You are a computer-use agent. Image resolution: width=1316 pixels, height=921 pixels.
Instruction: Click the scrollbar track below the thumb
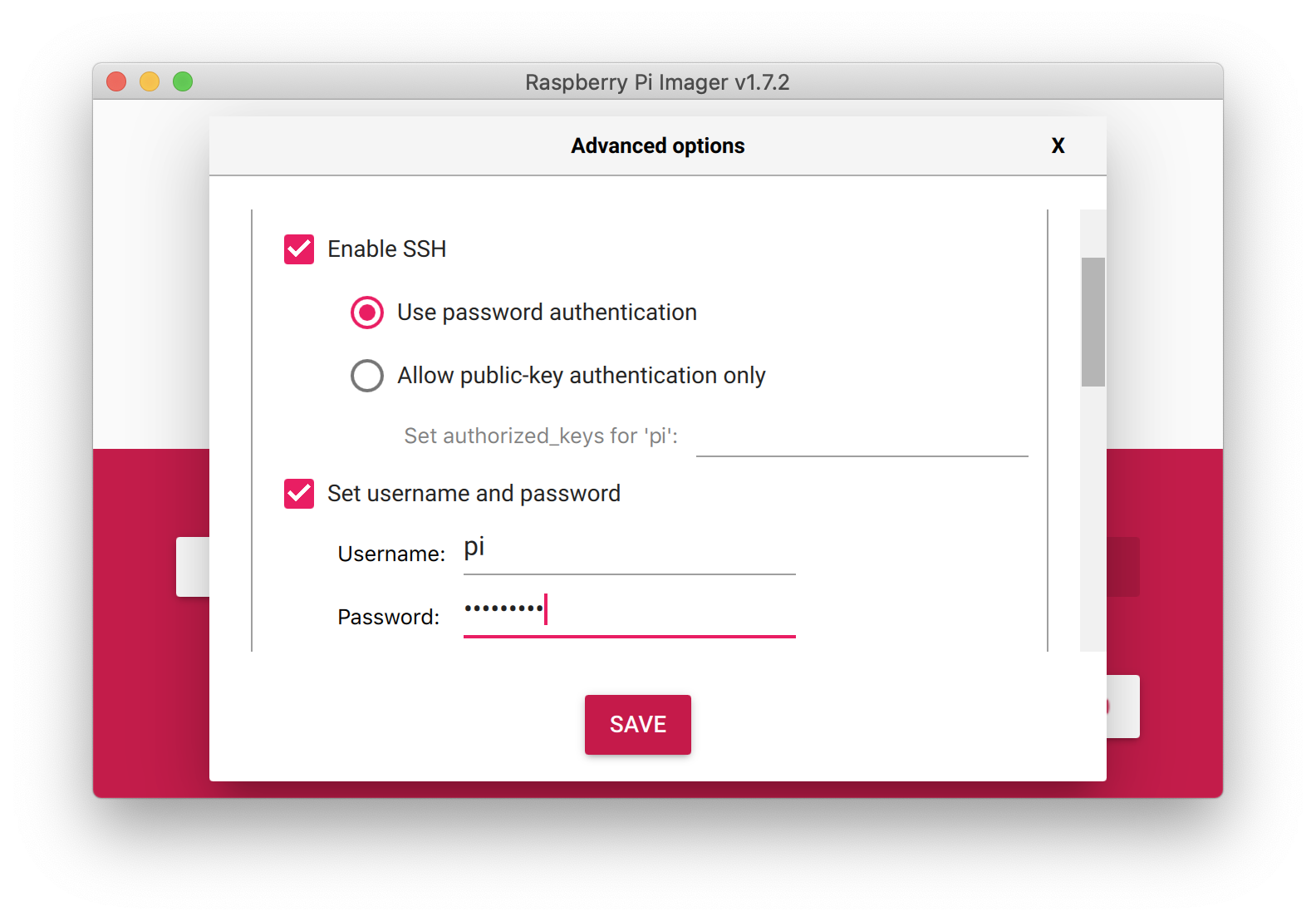tap(1093, 515)
